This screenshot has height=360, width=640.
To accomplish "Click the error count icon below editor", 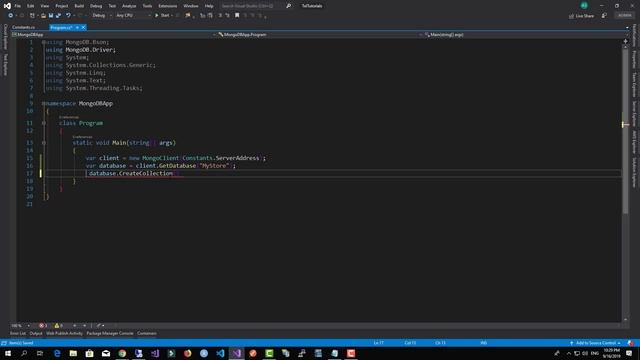I will pyautogui.click(x=41, y=325).
